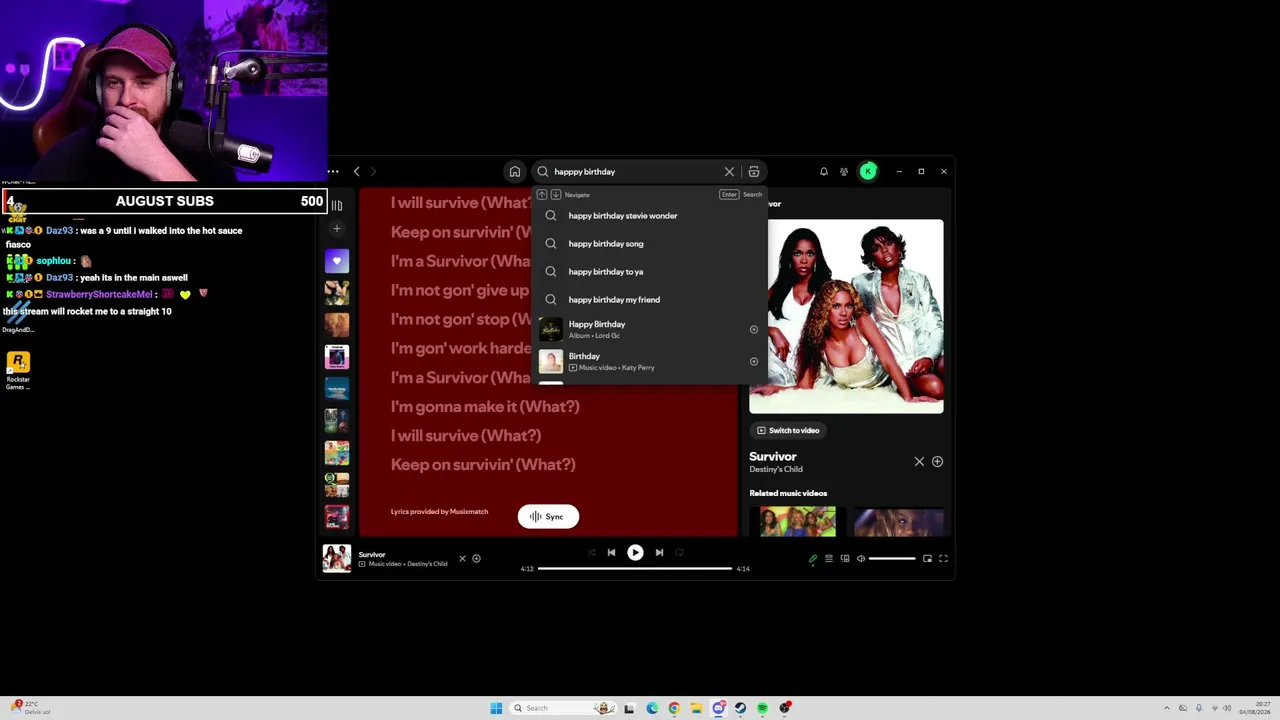Open first related music video thumbnail
Viewport: 1280px width, 720px height.
point(798,522)
